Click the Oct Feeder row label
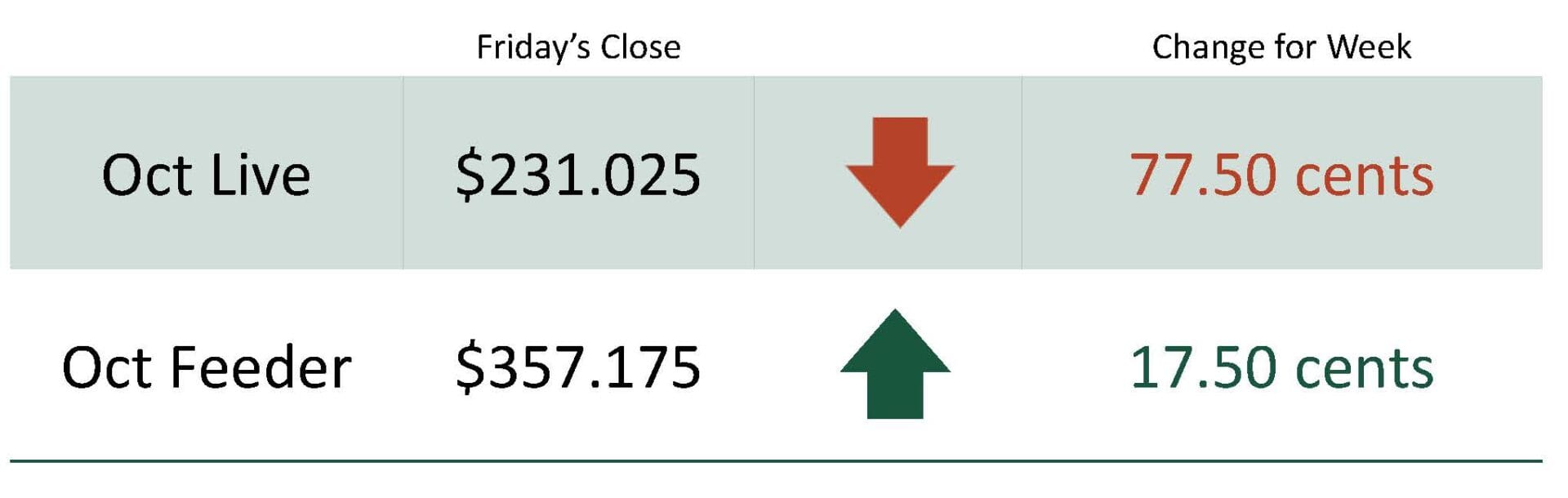 tap(206, 367)
